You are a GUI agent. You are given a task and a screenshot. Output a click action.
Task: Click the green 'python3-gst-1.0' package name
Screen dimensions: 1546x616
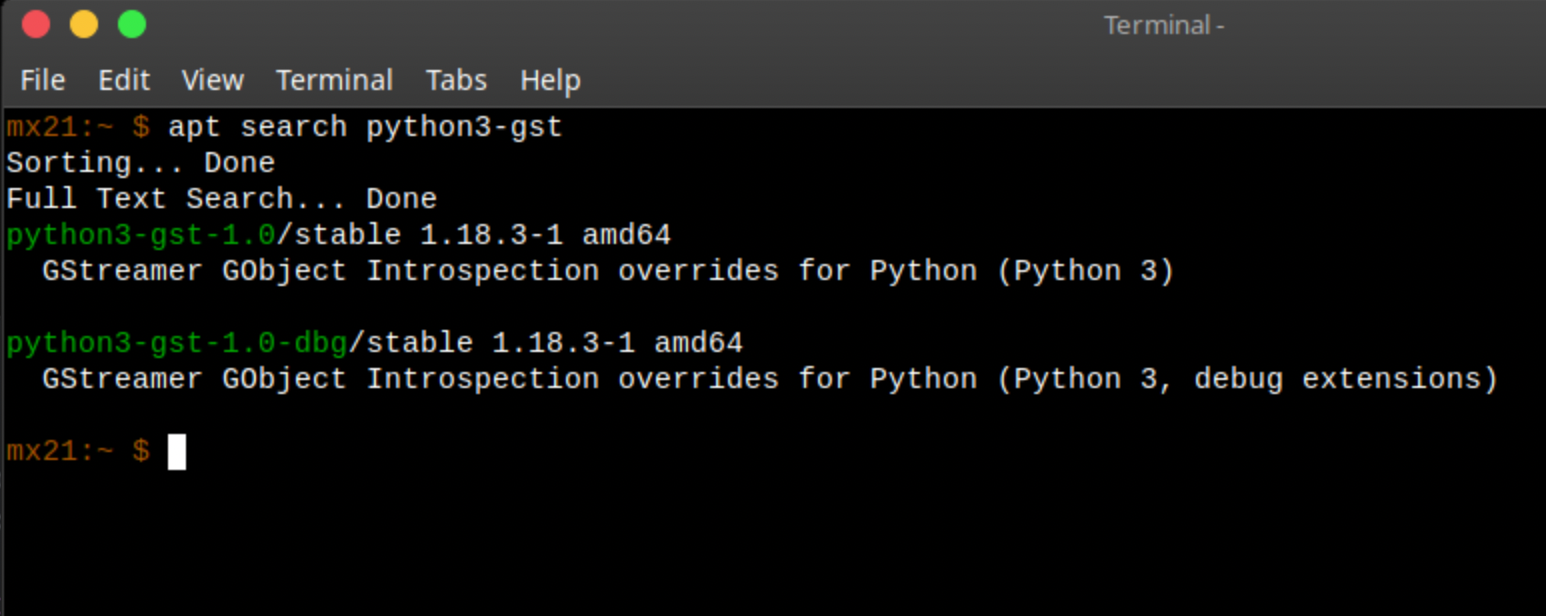click(140, 236)
